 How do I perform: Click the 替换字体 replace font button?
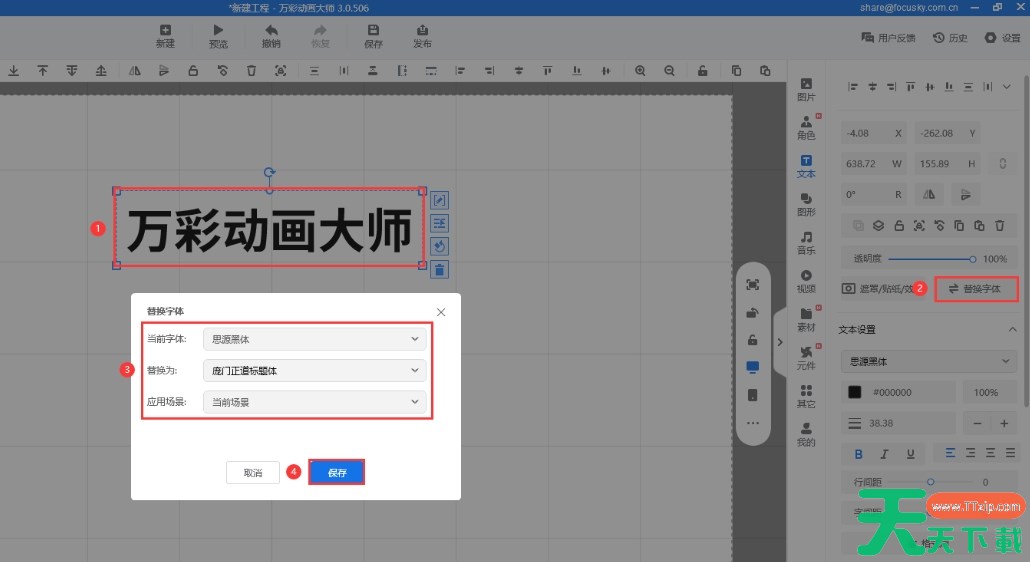point(976,289)
